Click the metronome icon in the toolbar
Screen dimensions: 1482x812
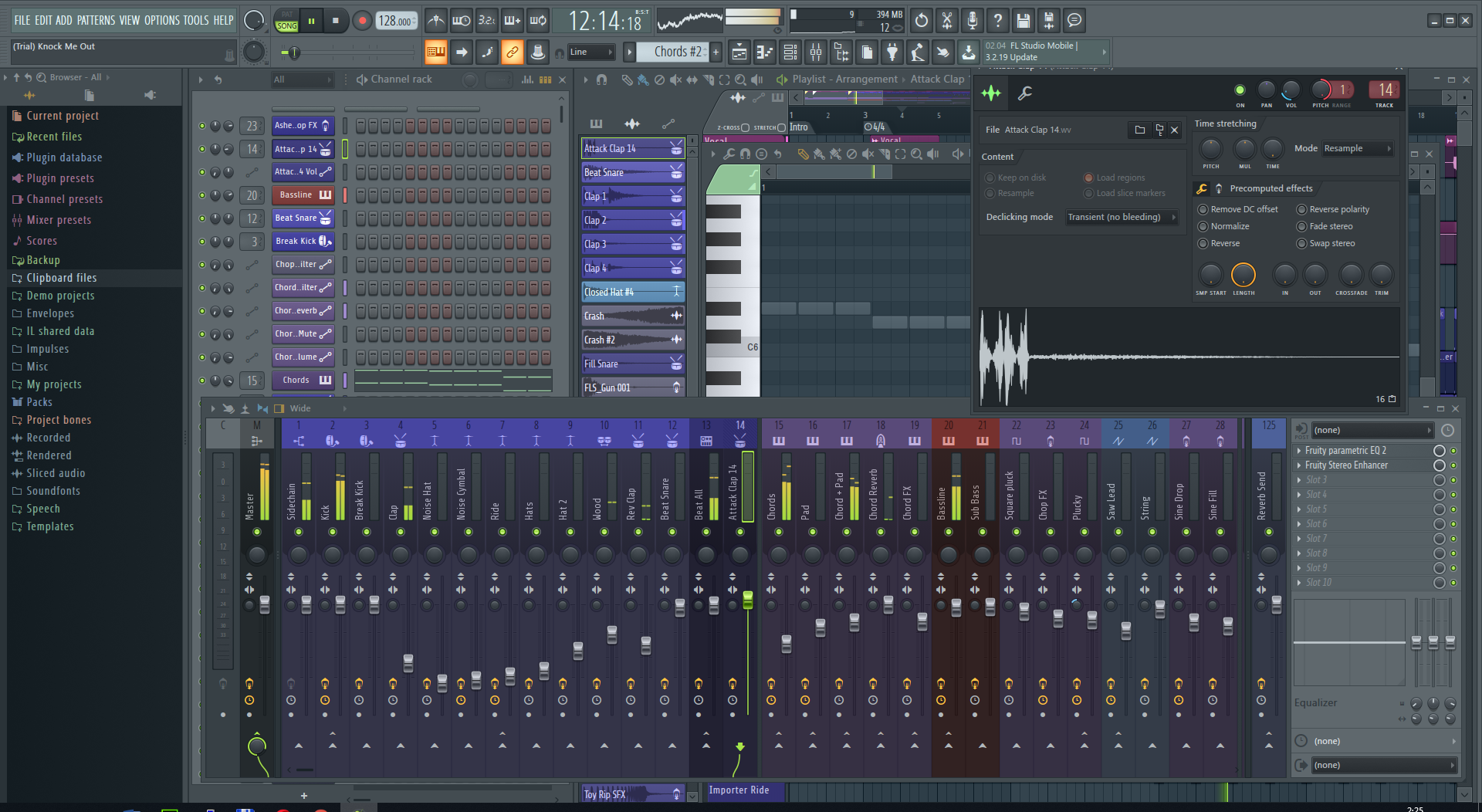(436, 21)
